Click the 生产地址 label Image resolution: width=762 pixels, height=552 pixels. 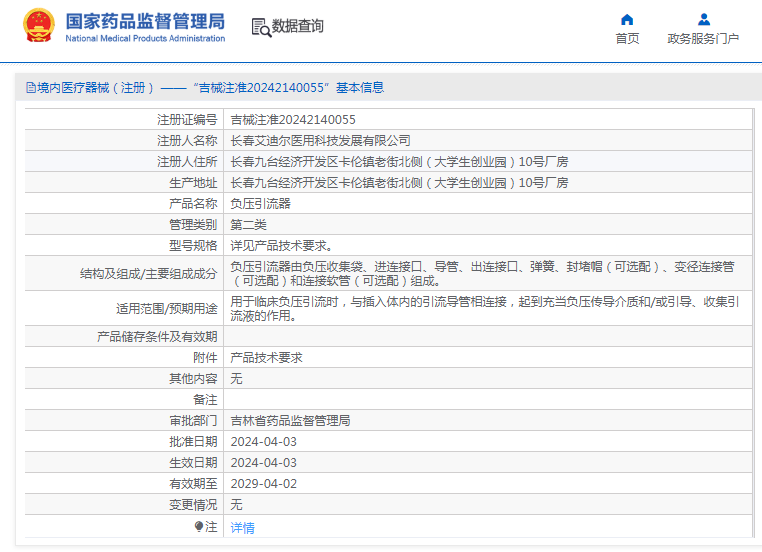click(x=193, y=183)
